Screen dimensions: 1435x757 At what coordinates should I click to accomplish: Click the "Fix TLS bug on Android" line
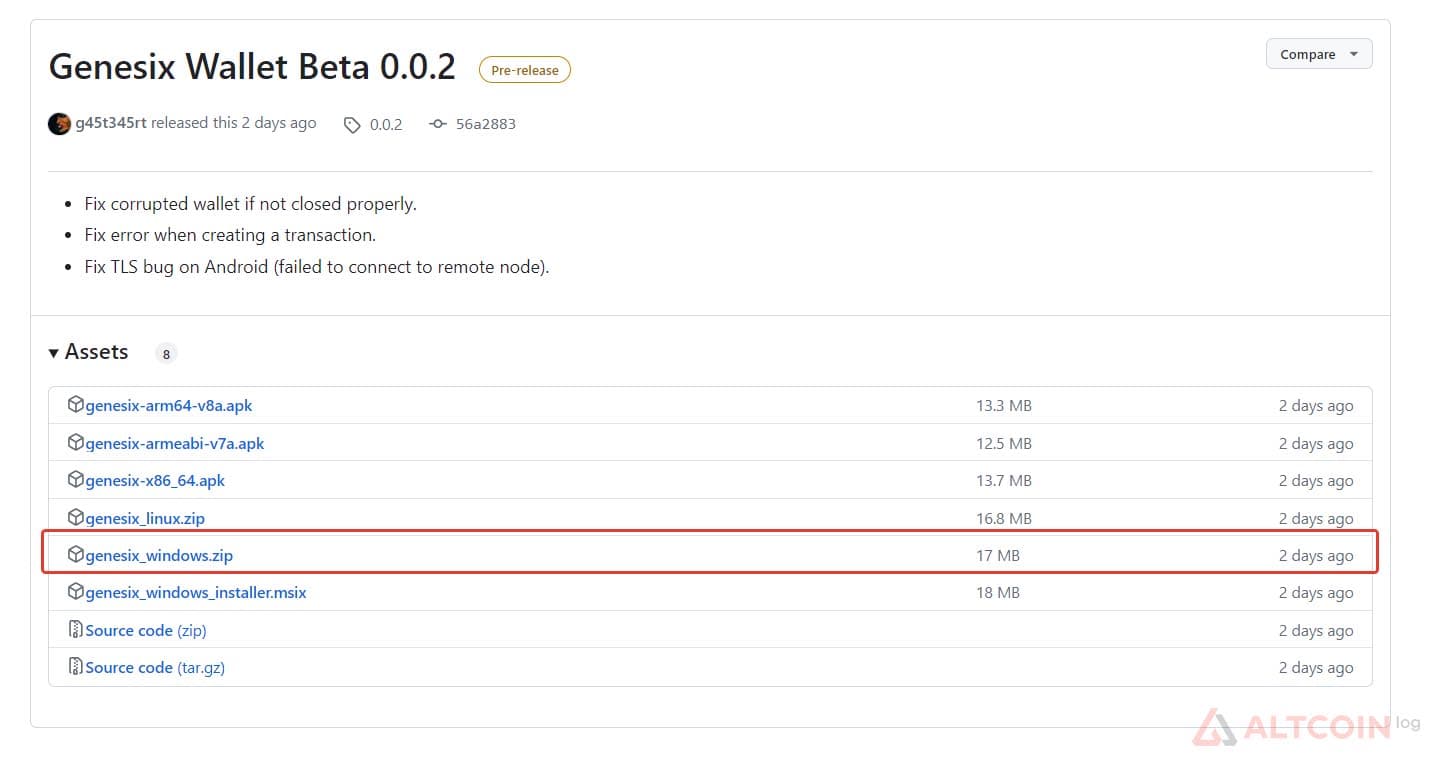pyautogui.click(x=317, y=268)
